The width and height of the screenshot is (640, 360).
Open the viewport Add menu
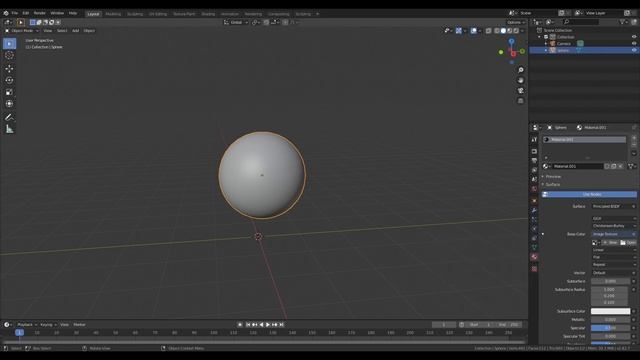click(76, 31)
